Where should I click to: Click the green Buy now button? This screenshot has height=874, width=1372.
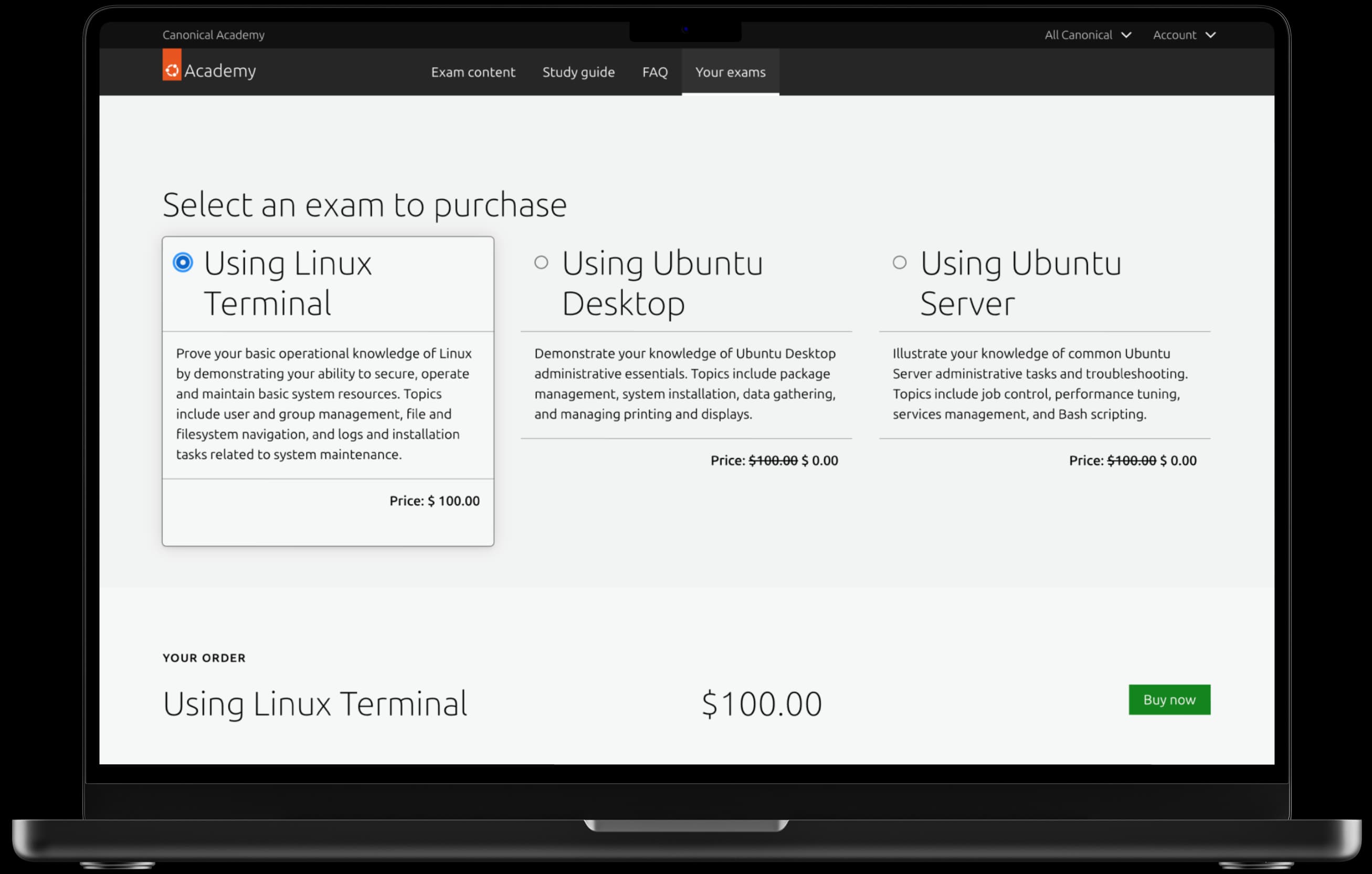tap(1169, 699)
